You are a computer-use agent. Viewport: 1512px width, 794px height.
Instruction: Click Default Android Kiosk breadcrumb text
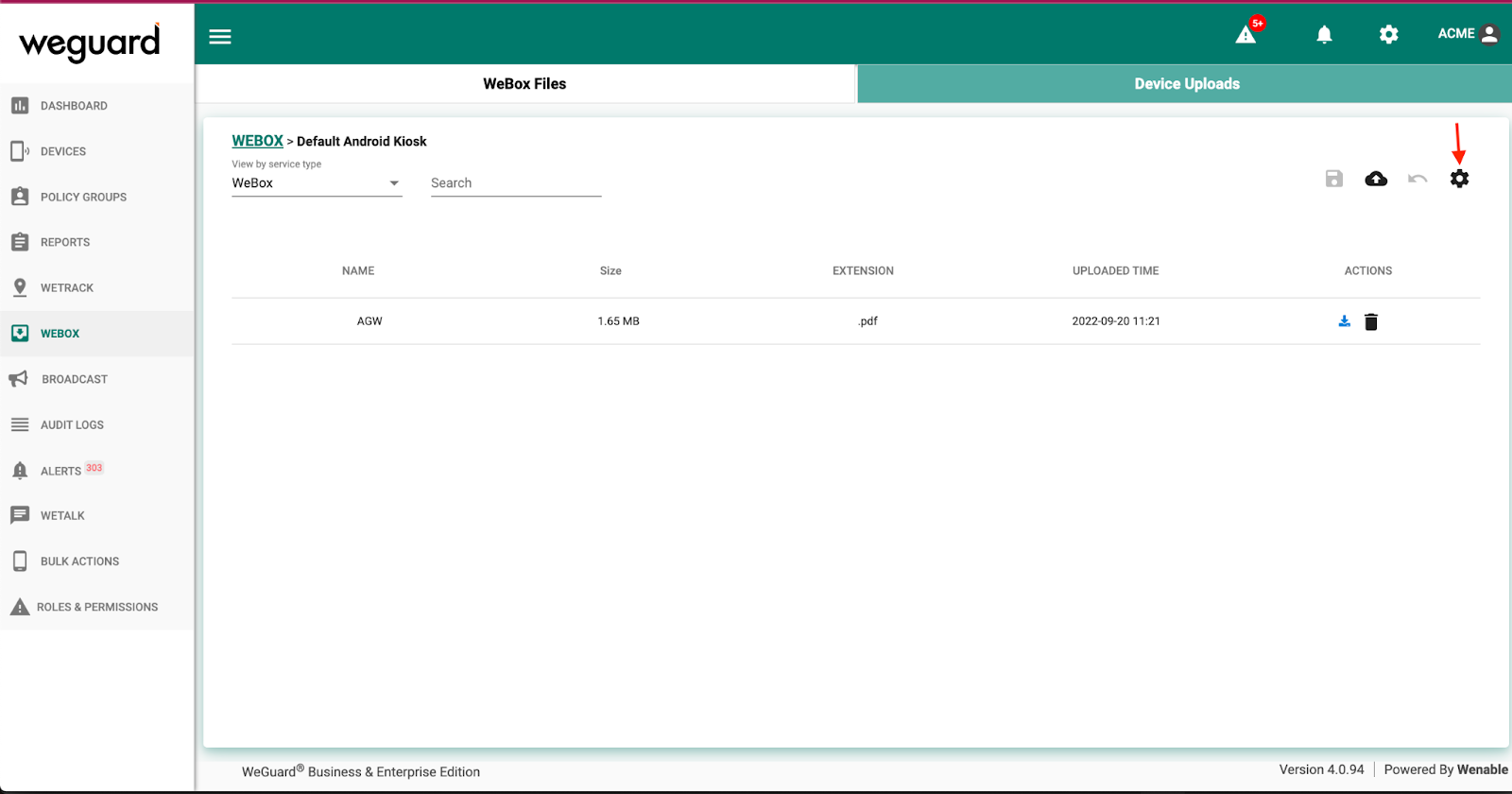point(362,141)
